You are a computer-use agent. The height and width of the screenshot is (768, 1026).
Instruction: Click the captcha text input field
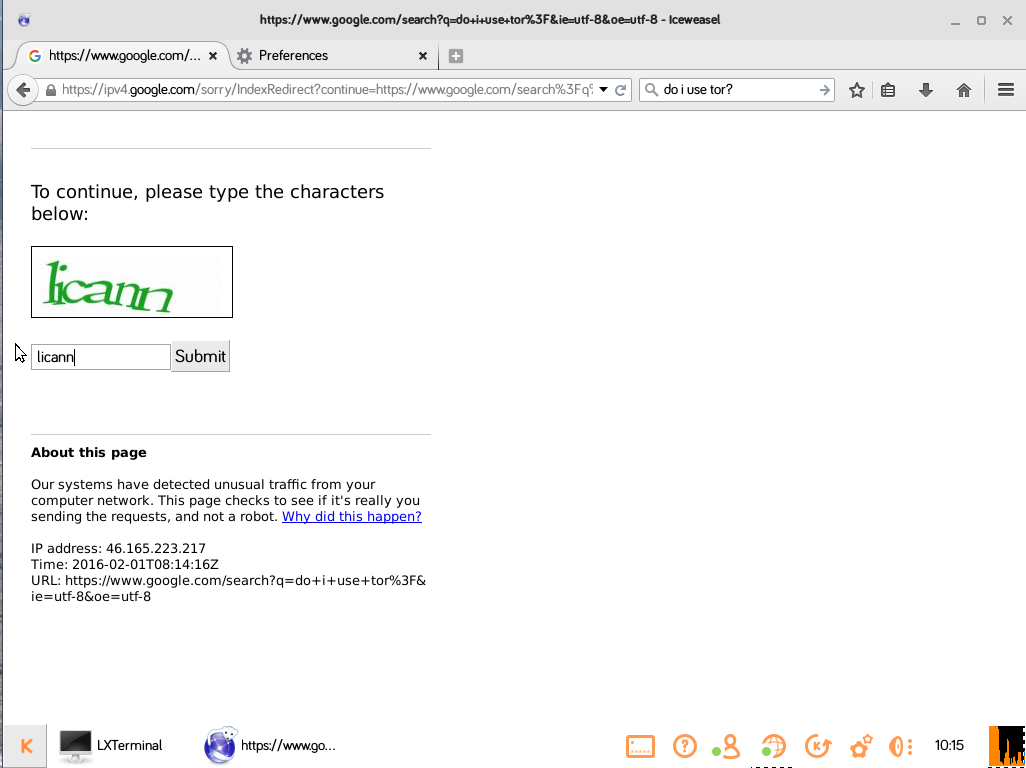100,356
